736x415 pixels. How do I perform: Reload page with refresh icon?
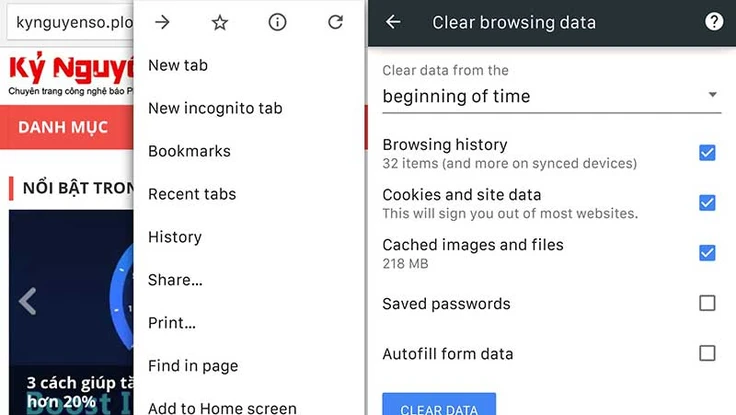335,22
